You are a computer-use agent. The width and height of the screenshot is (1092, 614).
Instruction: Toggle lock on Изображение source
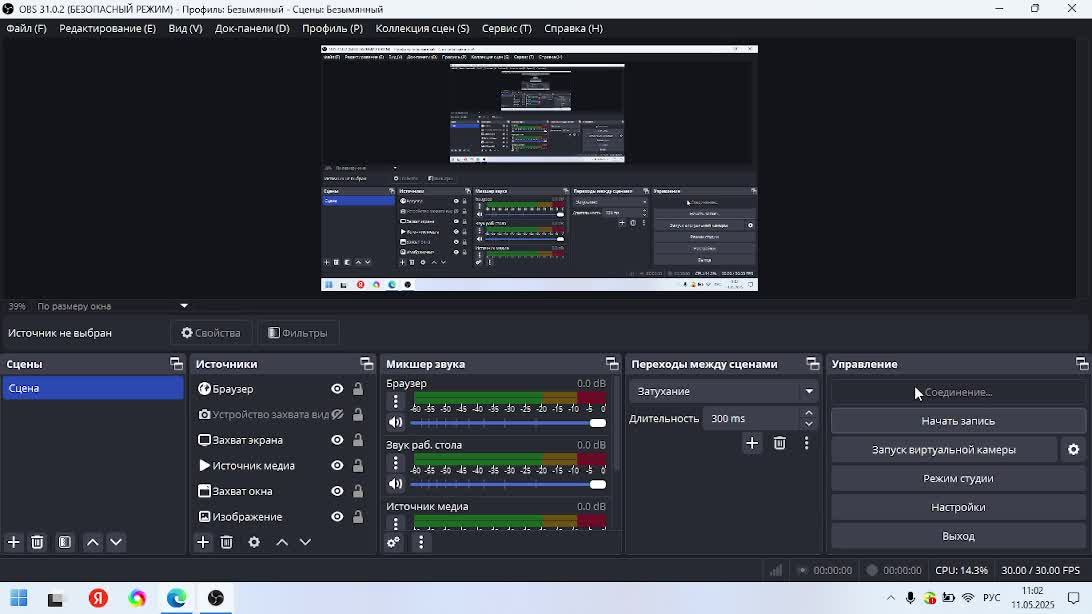coord(358,517)
